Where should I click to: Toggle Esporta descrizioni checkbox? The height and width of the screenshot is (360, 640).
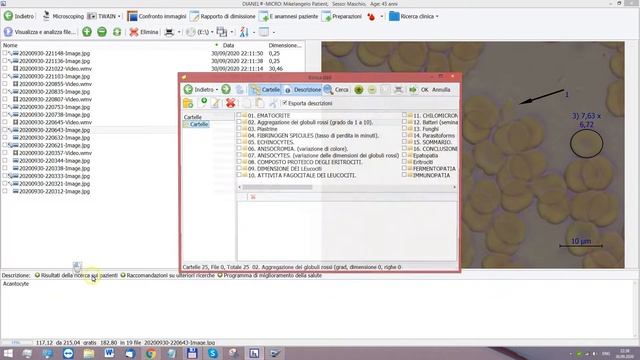coord(285,103)
